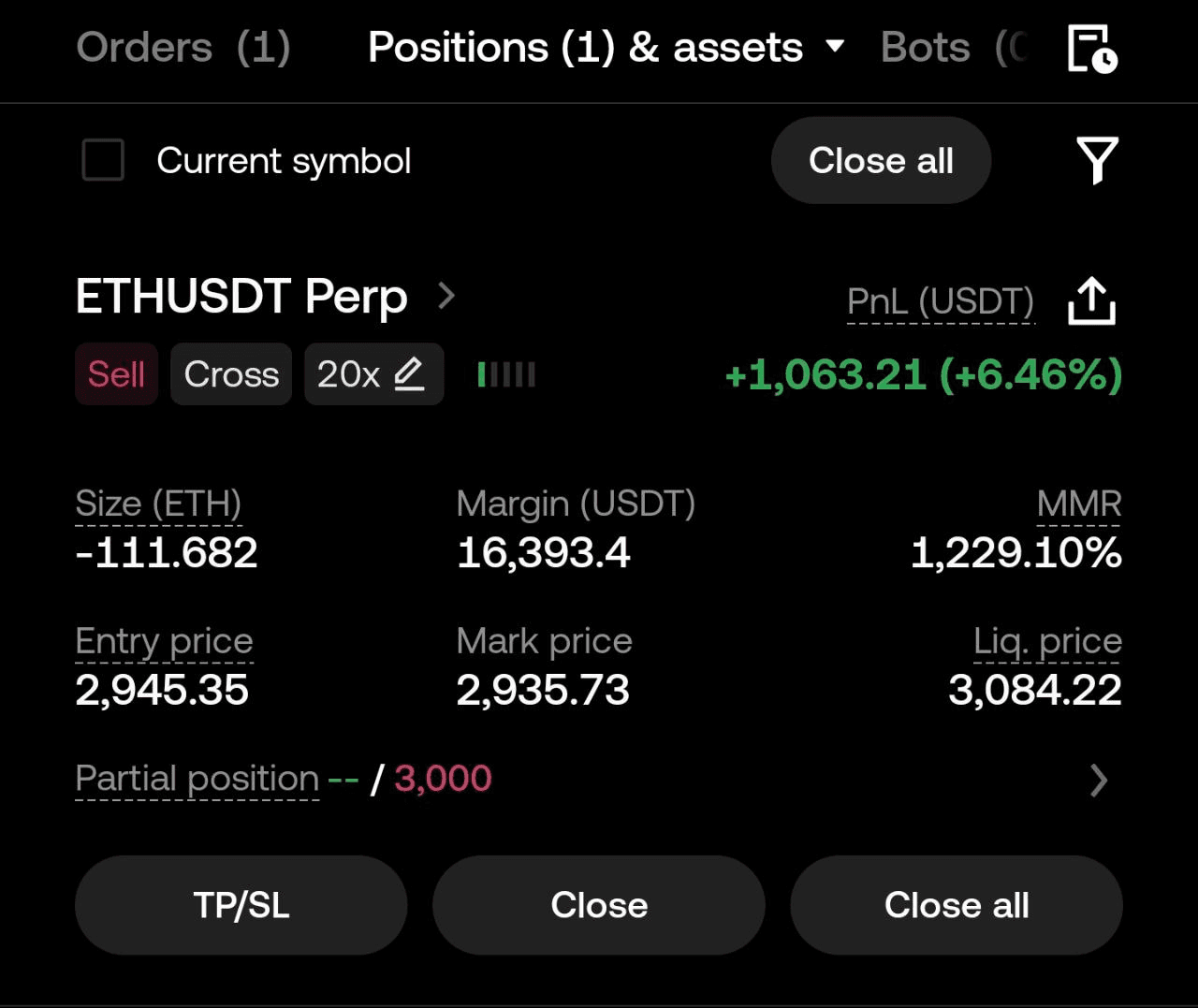Open the TP/SL button

tap(241, 905)
